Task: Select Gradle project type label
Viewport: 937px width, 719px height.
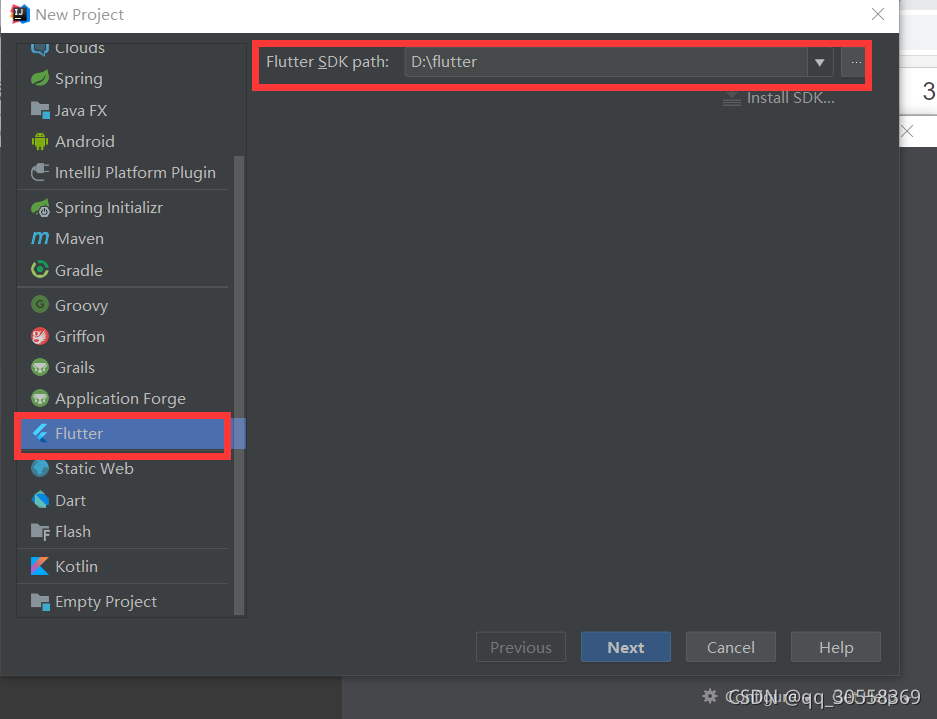Action: 79,270
